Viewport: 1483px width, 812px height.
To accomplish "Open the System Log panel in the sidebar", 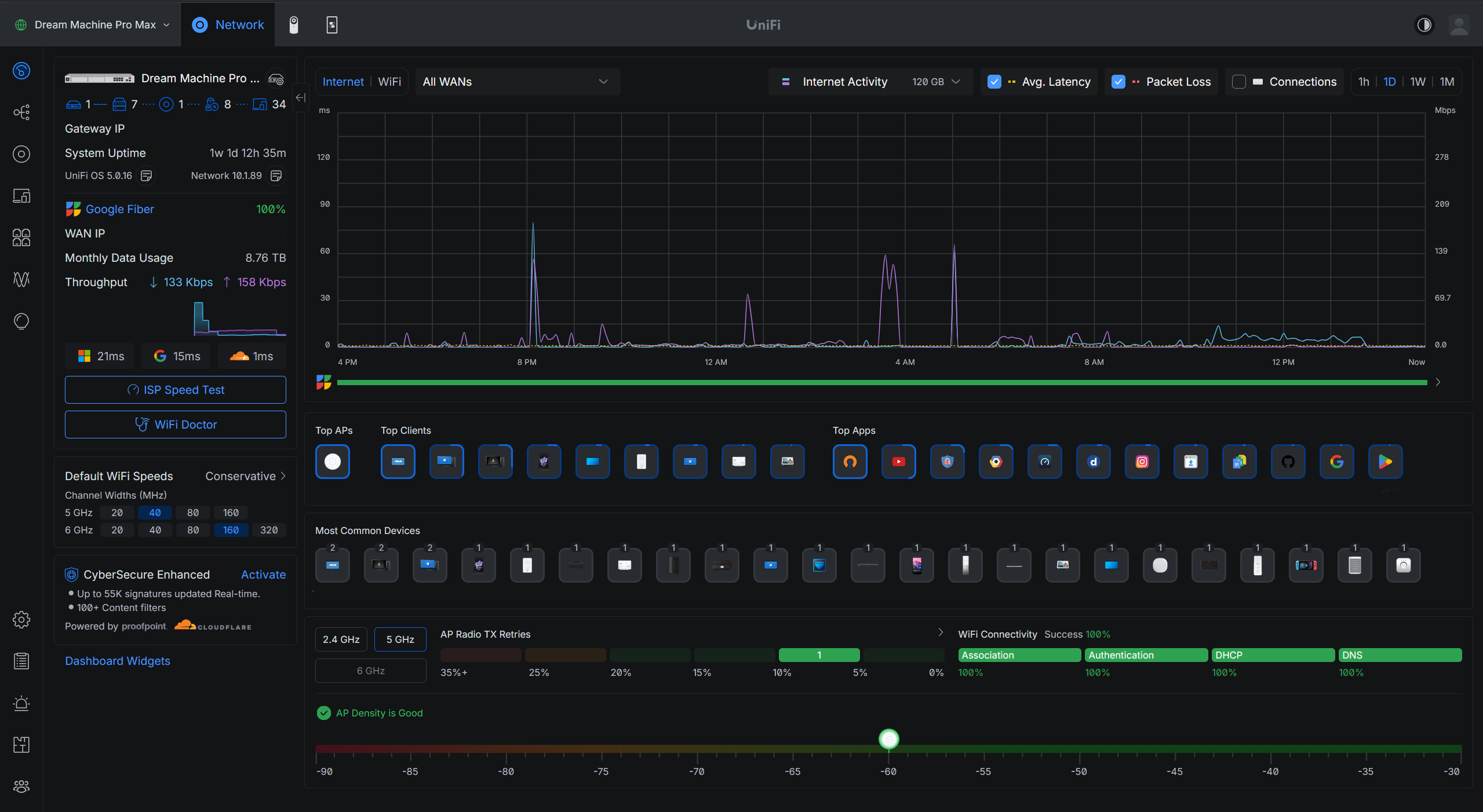I will tap(21, 661).
